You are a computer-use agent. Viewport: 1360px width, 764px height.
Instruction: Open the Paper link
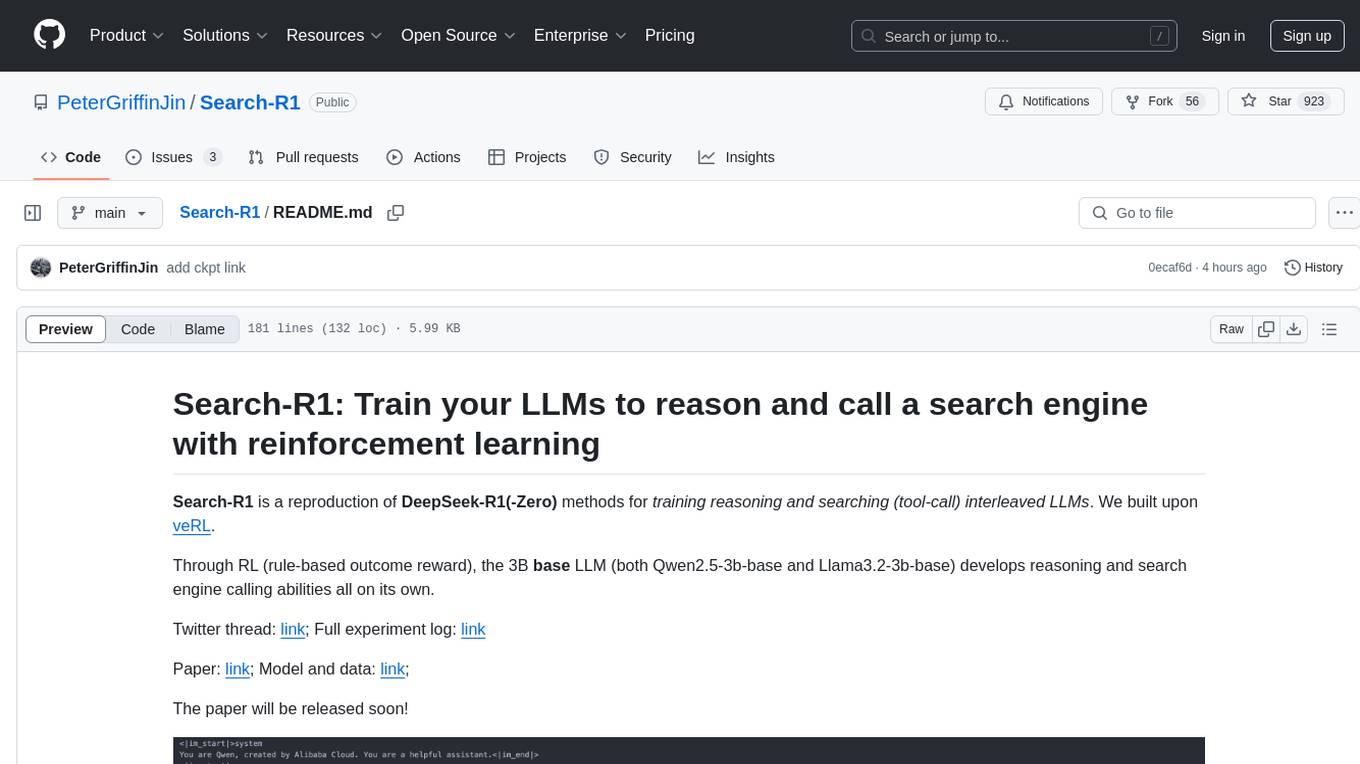pyautogui.click(x=237, y=669)
